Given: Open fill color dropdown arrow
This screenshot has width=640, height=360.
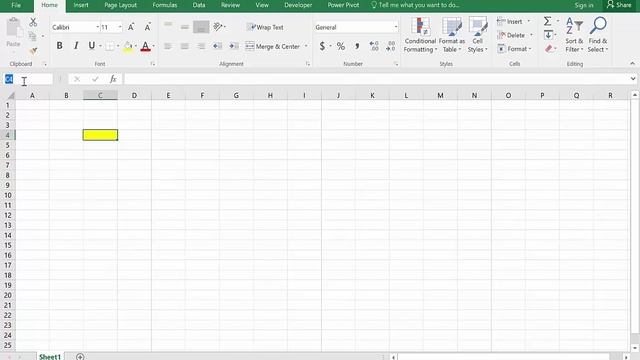Looking at the screenshot, I should pyautogui.click(x=136, y=46).
